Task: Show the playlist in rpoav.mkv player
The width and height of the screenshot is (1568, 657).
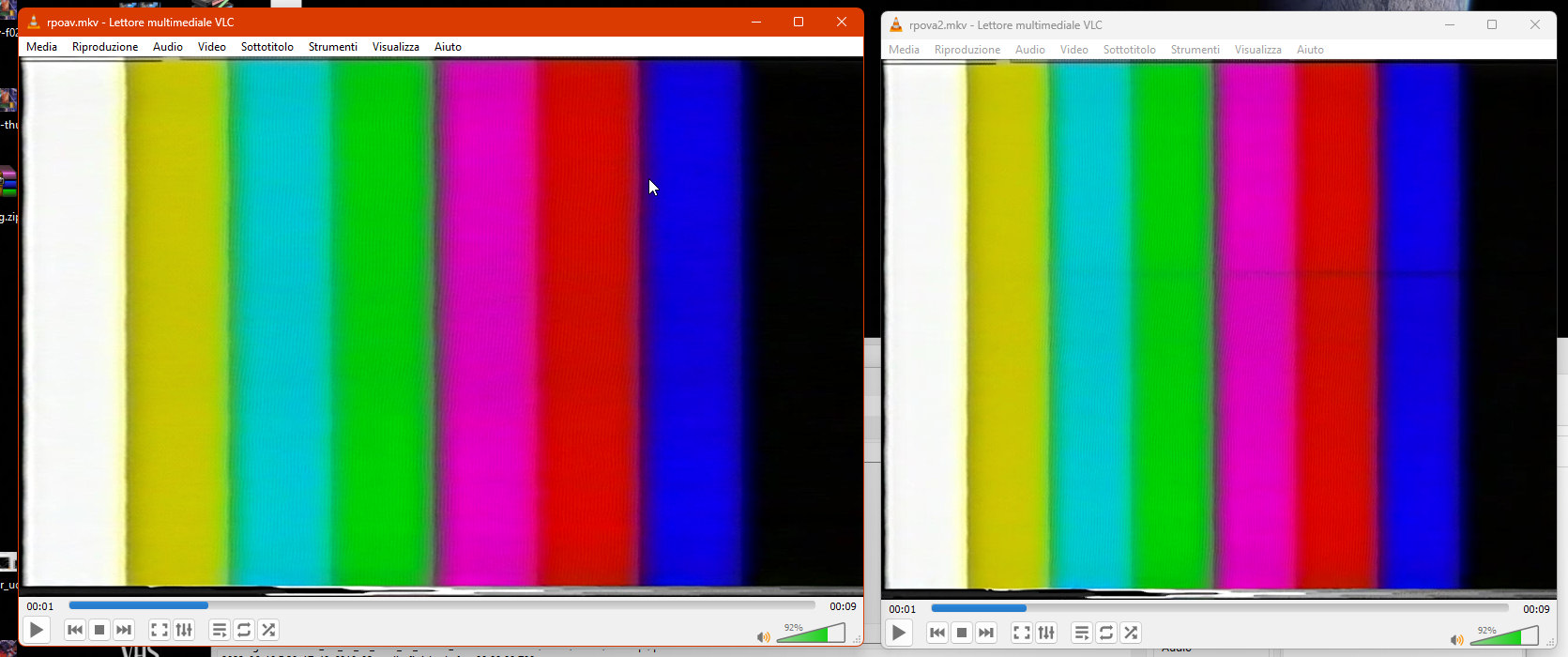Action: tap(219, 630)
